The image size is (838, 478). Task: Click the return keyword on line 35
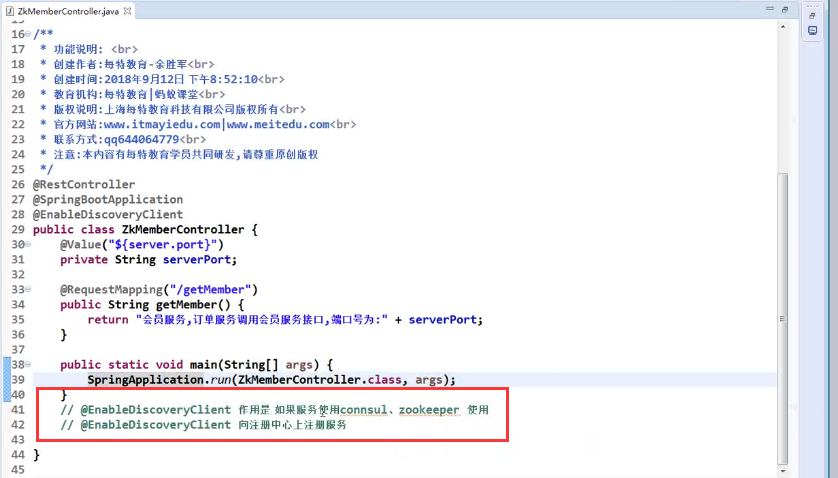tap(108, 320)
